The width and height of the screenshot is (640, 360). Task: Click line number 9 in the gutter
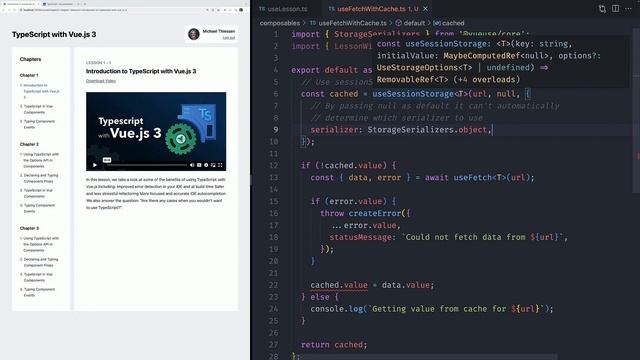click(x=276, y=130)
